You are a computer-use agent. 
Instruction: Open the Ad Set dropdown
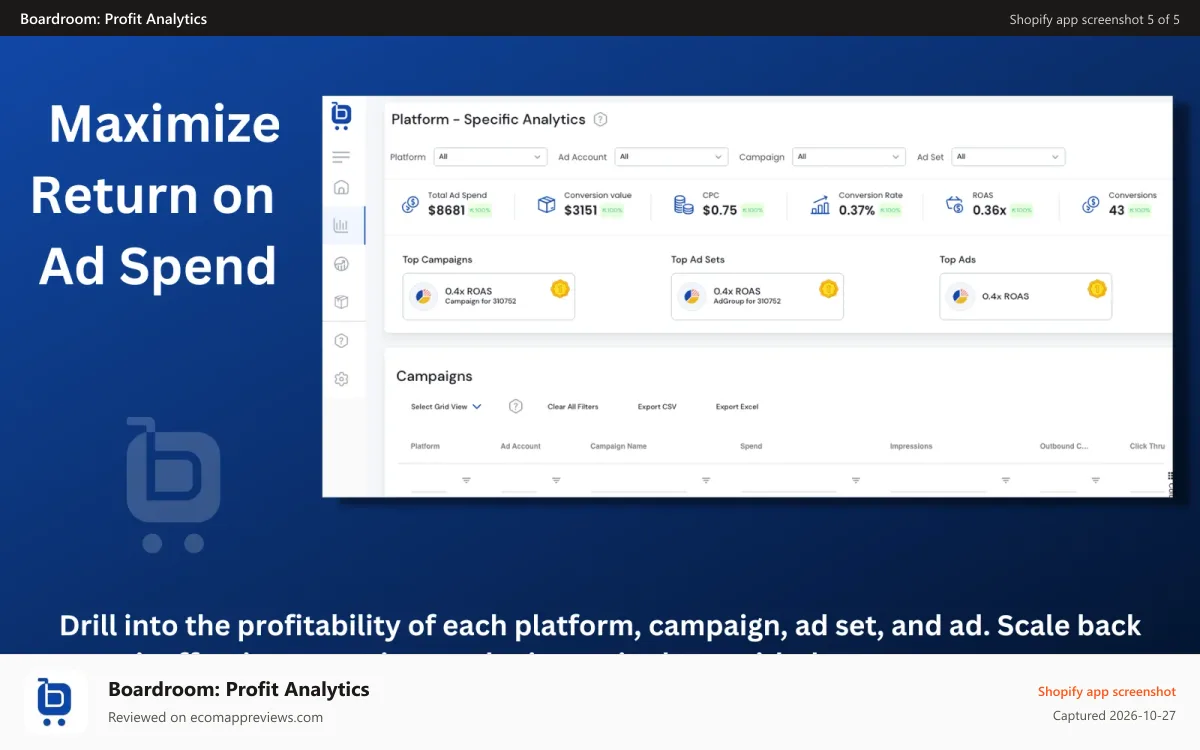[x=1008, y=157]
